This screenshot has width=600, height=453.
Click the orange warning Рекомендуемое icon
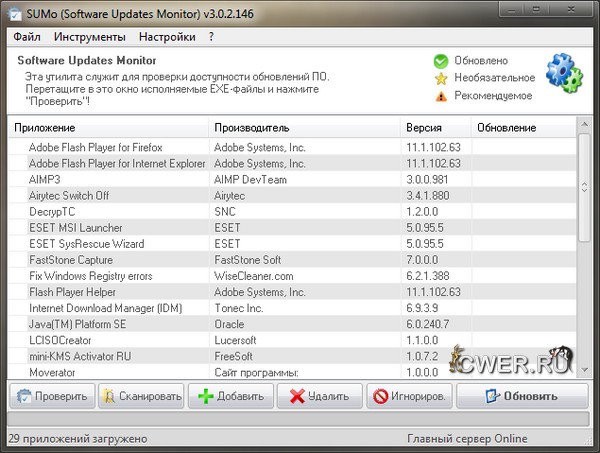pos(441,96)
